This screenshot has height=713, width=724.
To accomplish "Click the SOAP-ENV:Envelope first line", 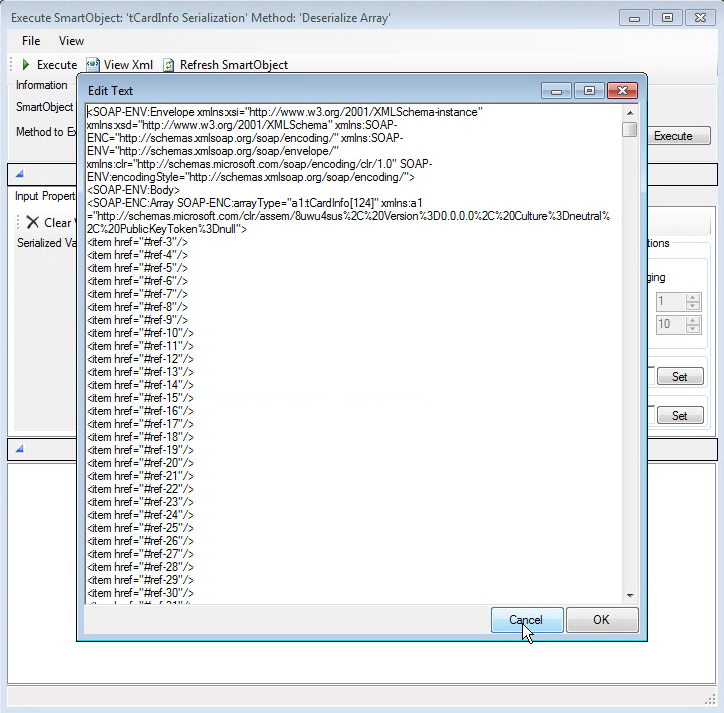I will 285,112.
